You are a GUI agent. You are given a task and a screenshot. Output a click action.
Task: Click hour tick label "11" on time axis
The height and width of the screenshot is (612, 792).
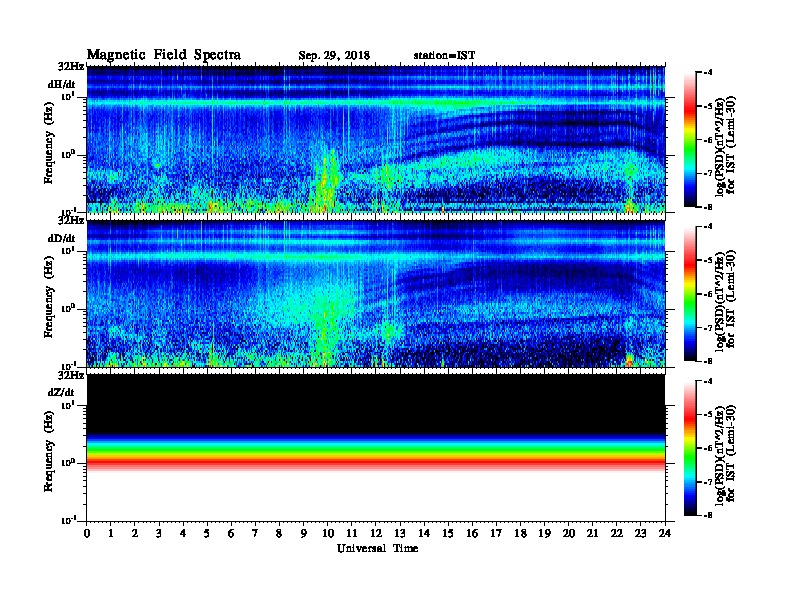pos(352,533)
